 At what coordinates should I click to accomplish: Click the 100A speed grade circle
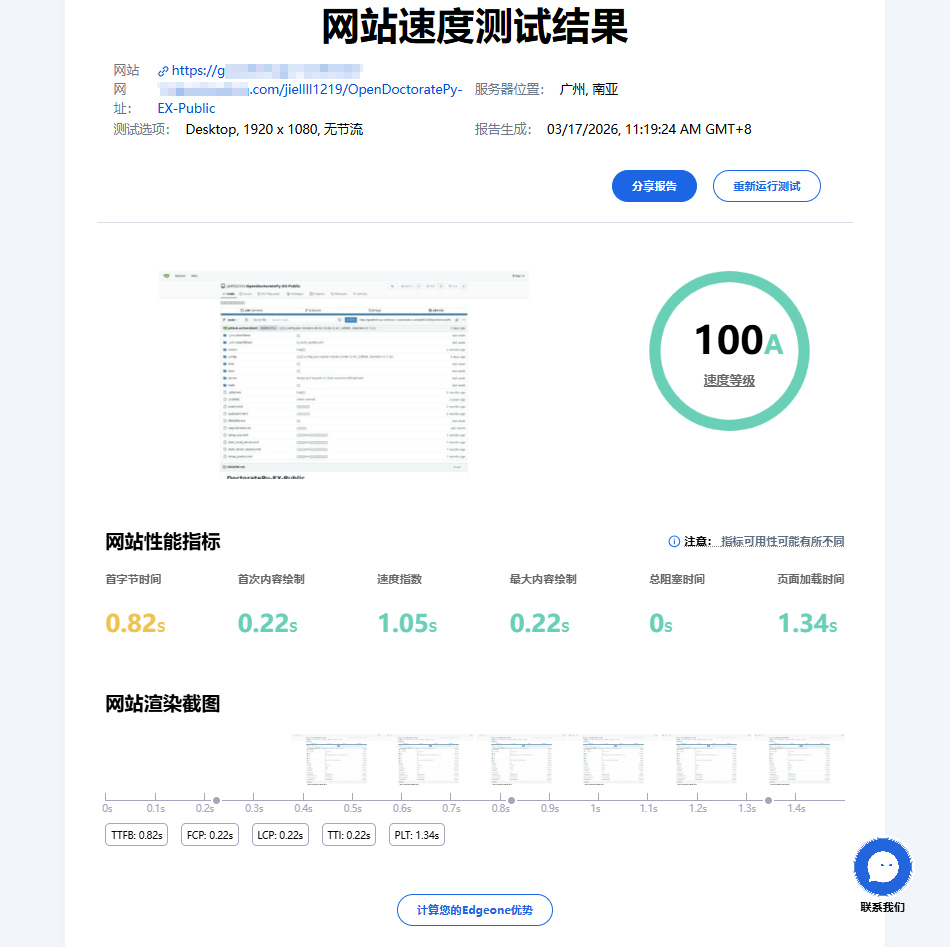click(729, 351)
